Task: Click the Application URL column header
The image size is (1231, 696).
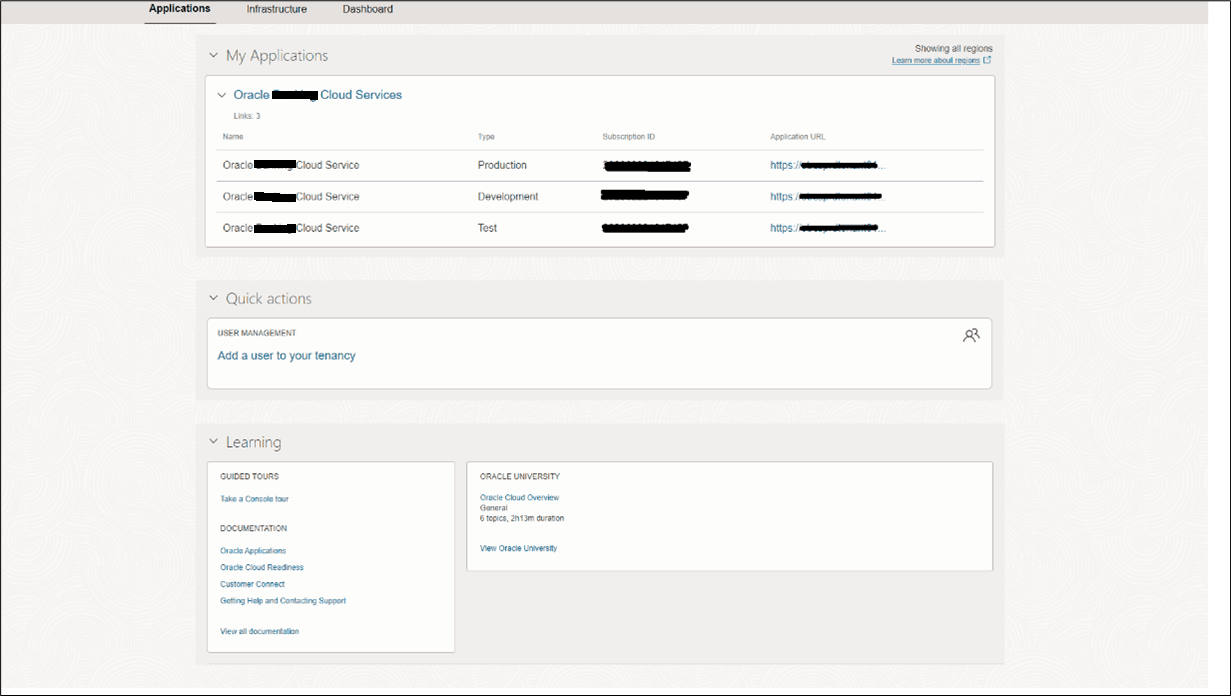Action: pyautogui.click(x=798, y=137)
